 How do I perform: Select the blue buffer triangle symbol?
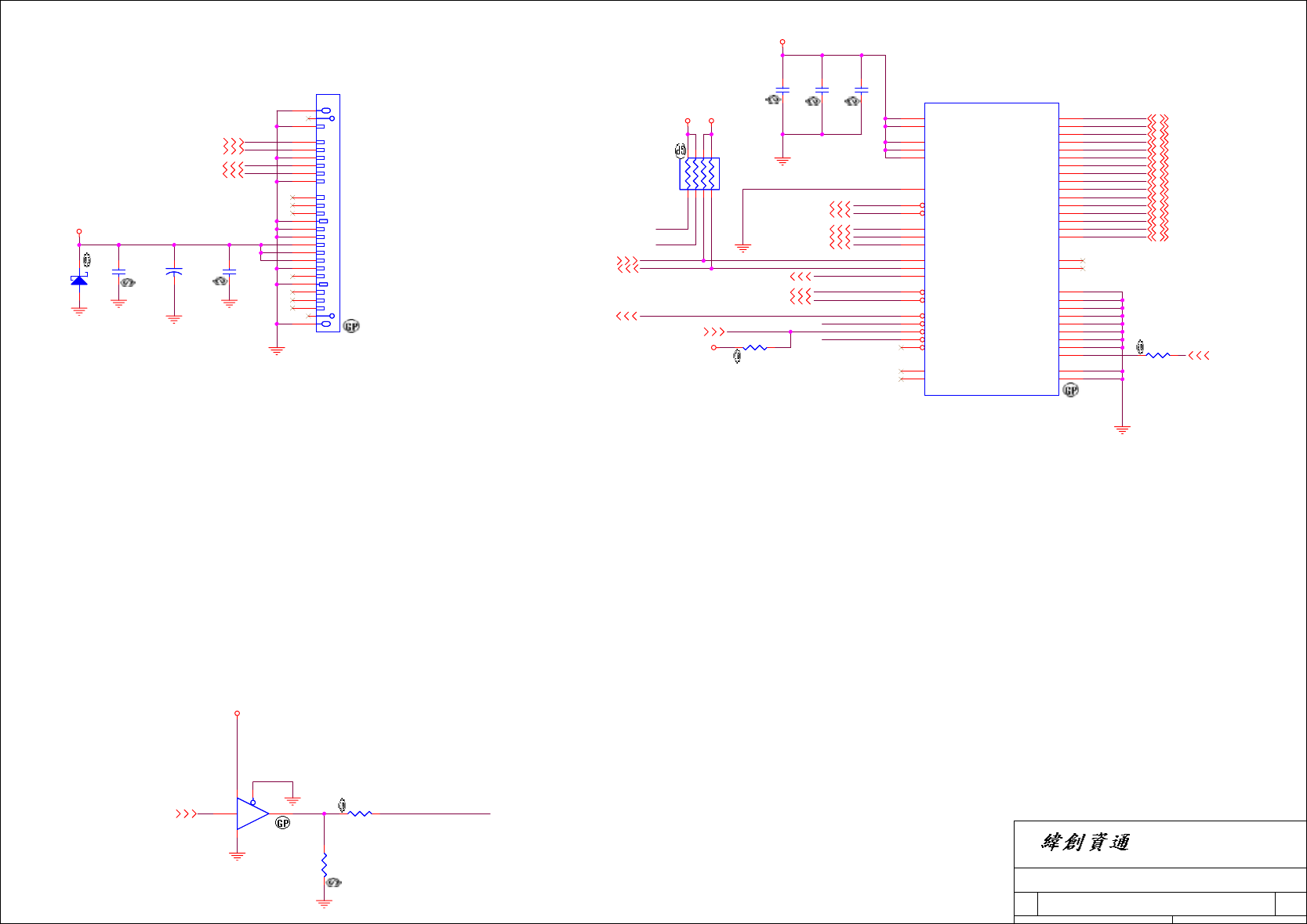253,814
